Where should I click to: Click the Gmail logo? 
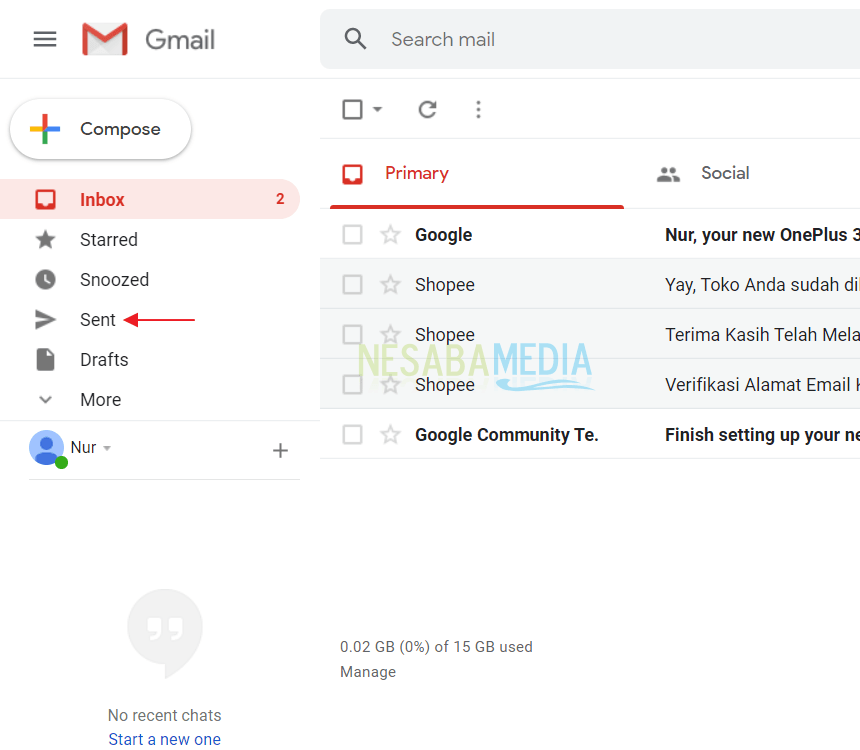[x=149, y=39]
